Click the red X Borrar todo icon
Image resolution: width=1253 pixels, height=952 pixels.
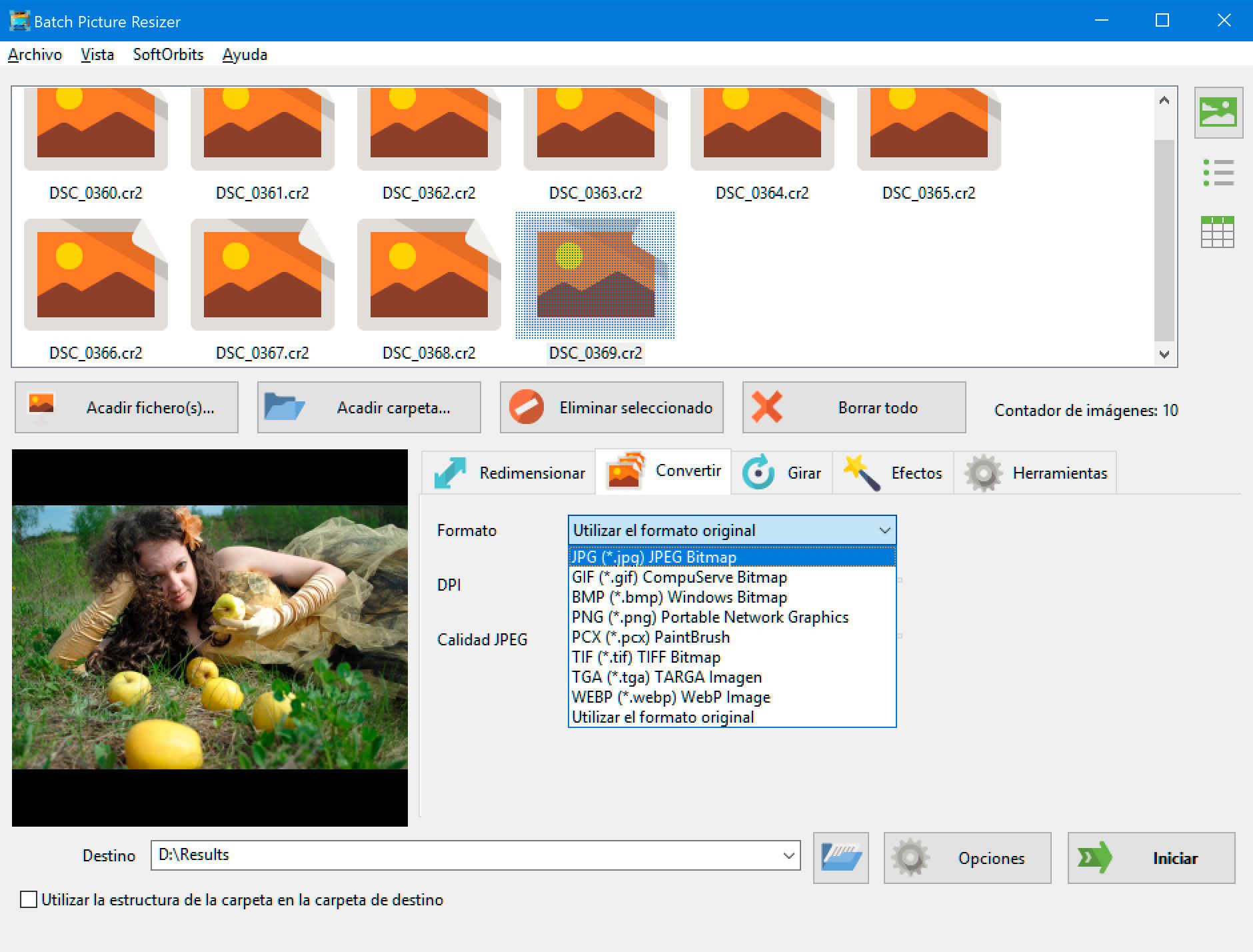[766, 407]
